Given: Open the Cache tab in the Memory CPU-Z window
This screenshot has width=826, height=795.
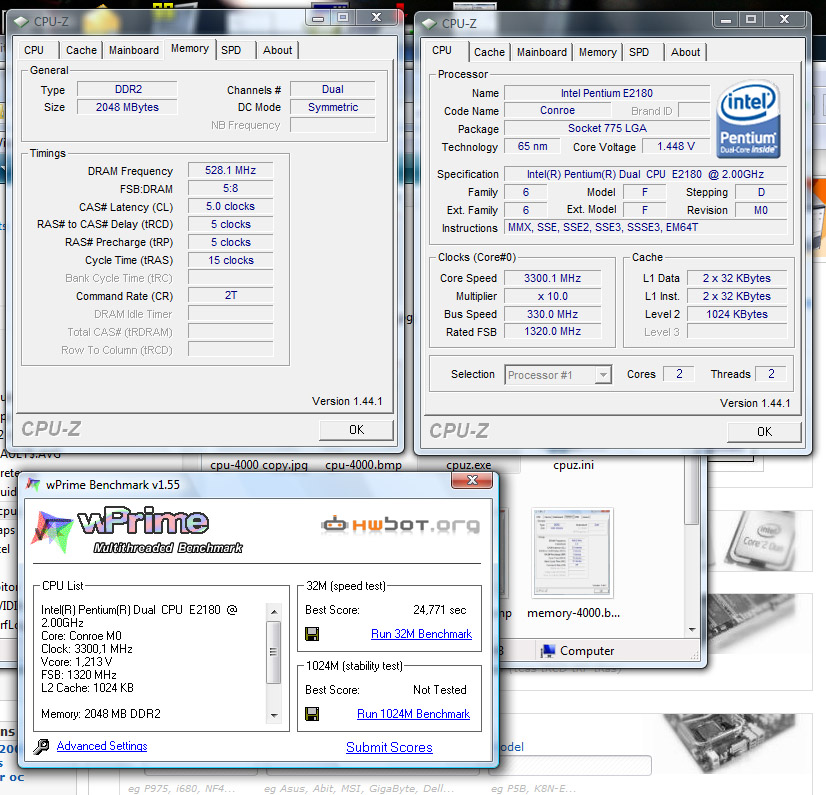Looking at the screenshot, I should pos(81,50).
